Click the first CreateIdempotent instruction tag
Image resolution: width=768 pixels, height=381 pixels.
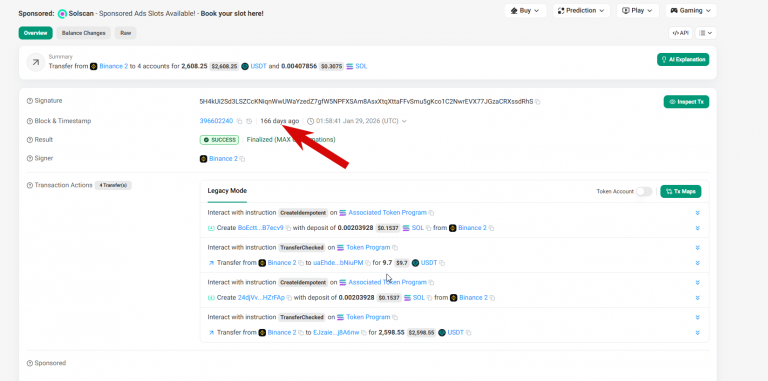click(303, 213)
